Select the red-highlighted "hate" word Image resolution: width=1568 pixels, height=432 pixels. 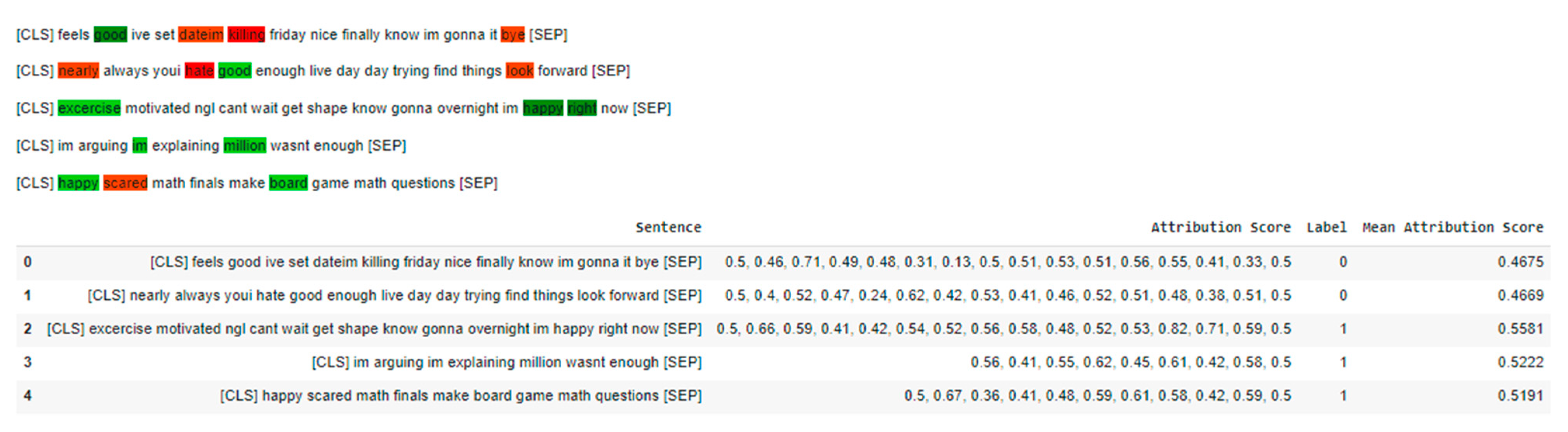point(199,71)
